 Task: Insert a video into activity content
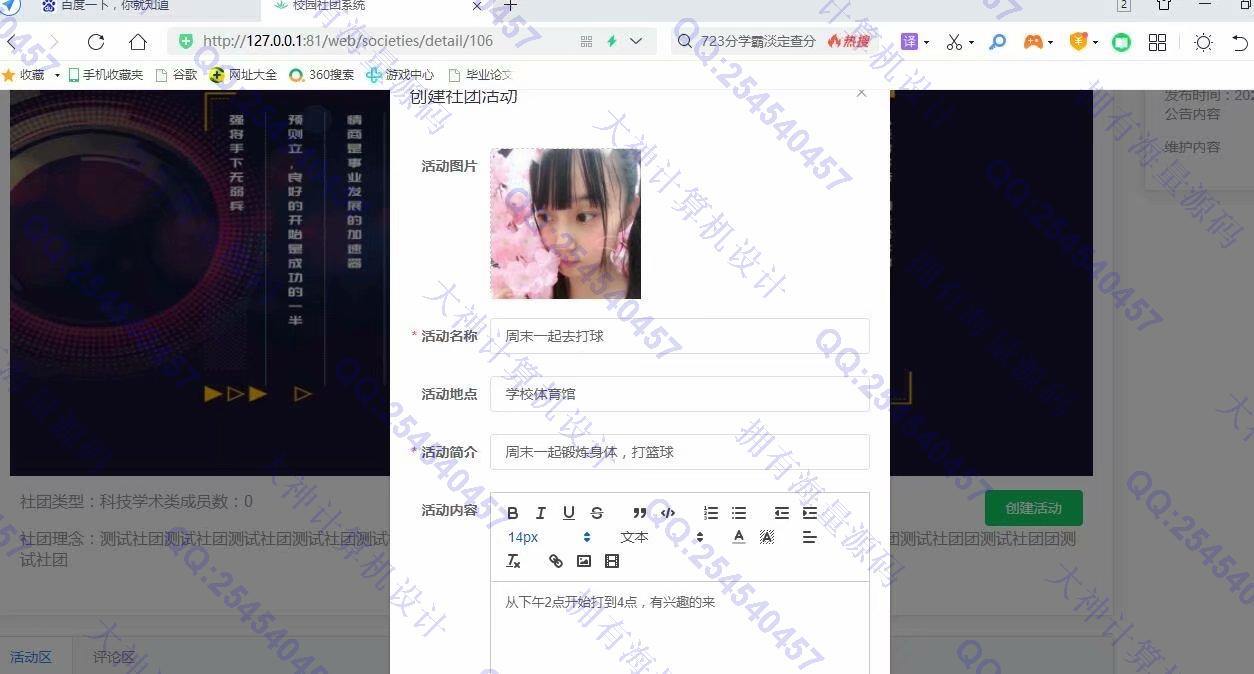click(x=612, y=561)
